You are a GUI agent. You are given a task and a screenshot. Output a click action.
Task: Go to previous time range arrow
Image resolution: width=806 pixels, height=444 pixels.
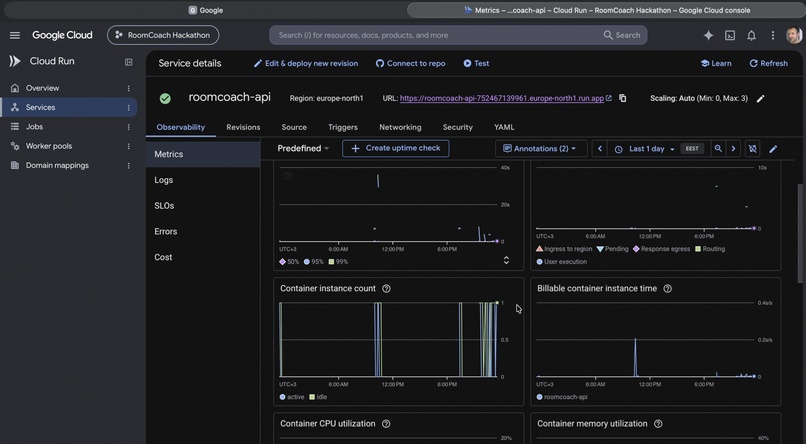(x=599, y=149)
